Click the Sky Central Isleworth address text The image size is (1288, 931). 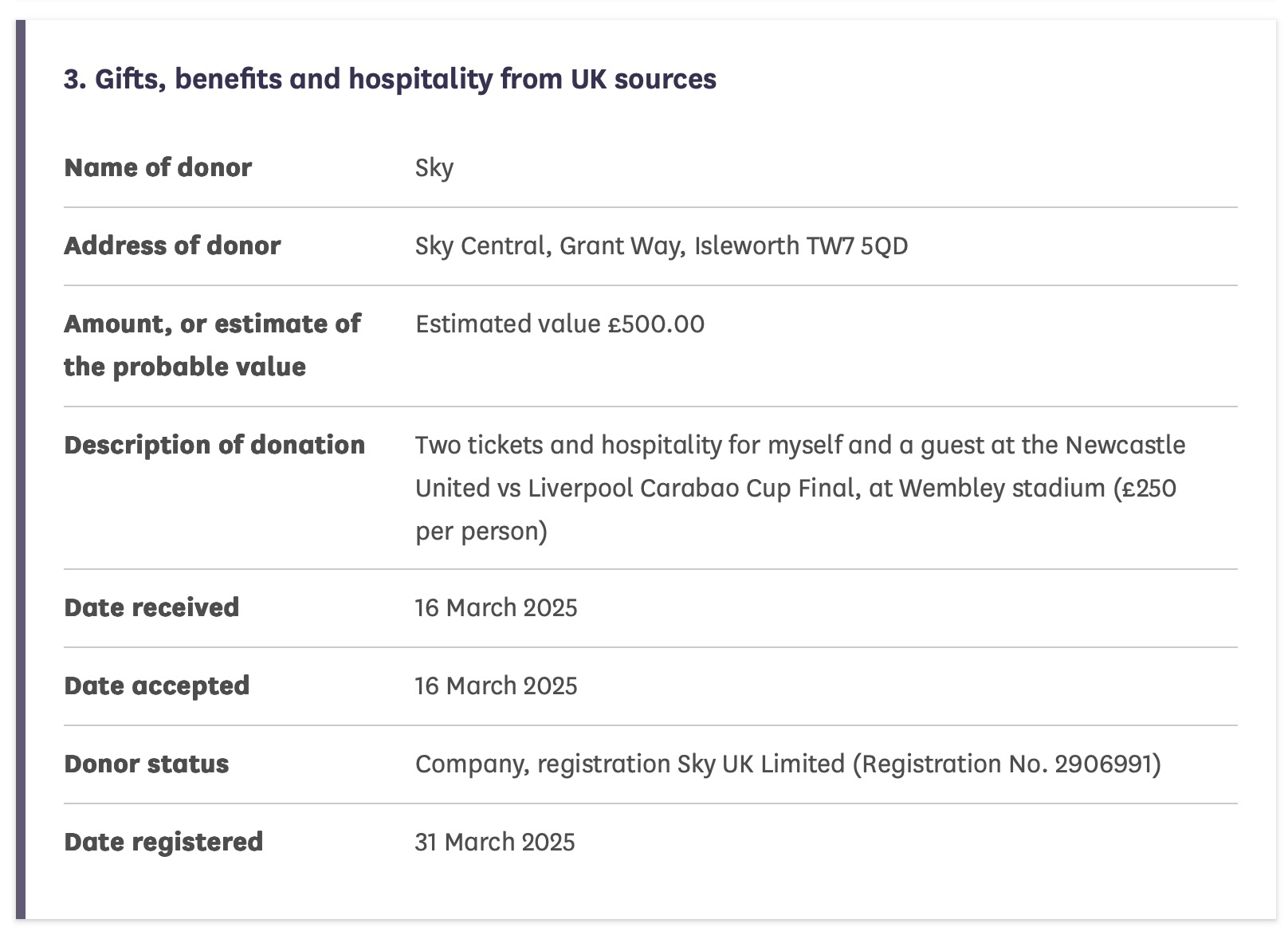pyautogui.click(x=661, y=246)
